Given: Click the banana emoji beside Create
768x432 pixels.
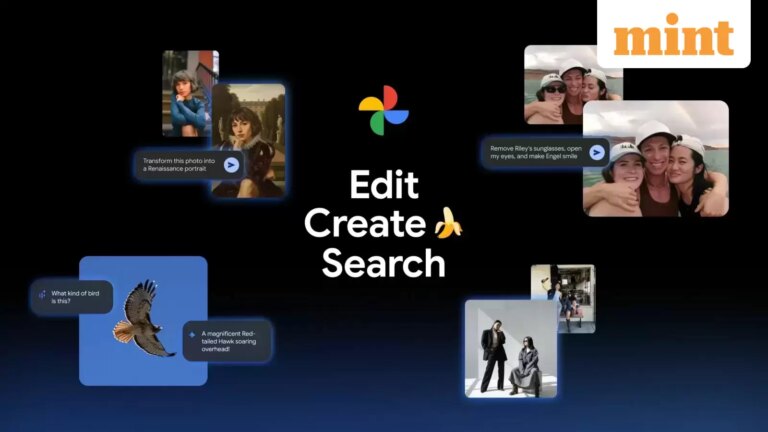Looking at the screenshot, I should coord(448,223).
